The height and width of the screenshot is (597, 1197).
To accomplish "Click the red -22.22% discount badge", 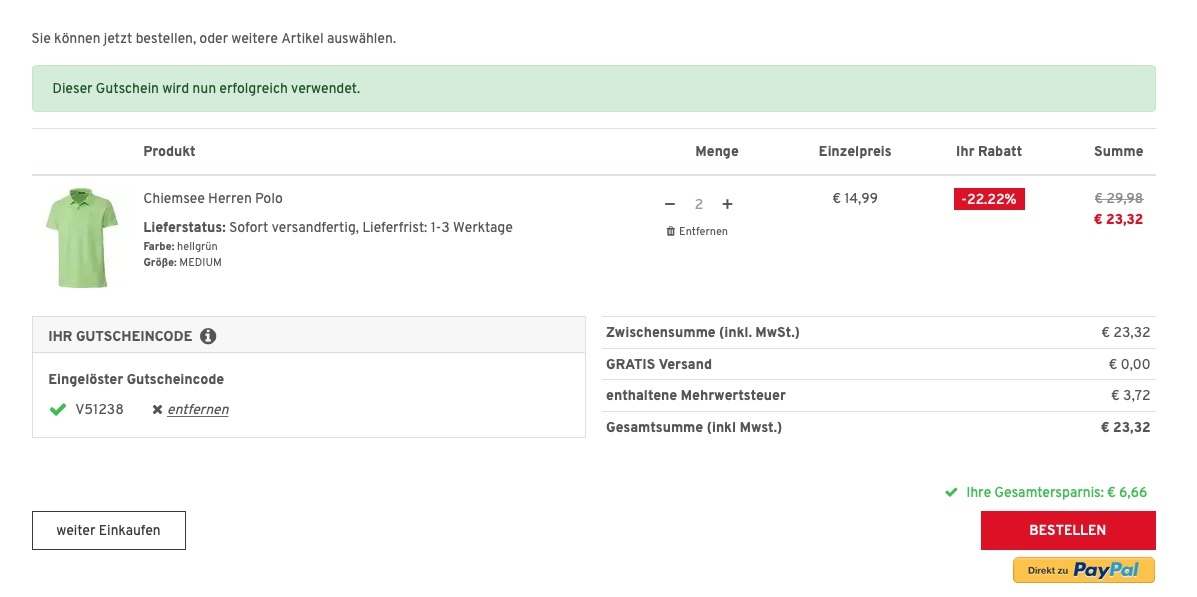I will point(989,199).
